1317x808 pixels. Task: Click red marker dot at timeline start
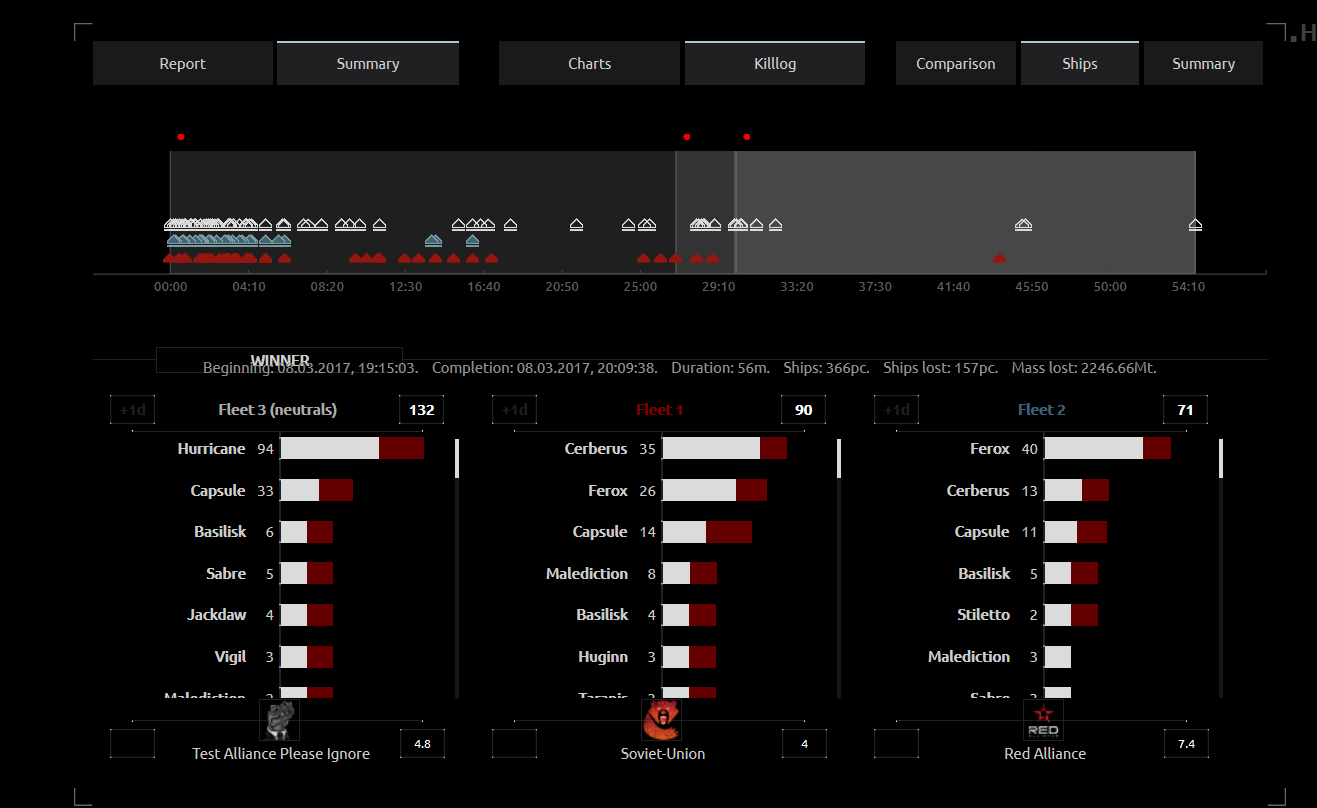[180, 136]
